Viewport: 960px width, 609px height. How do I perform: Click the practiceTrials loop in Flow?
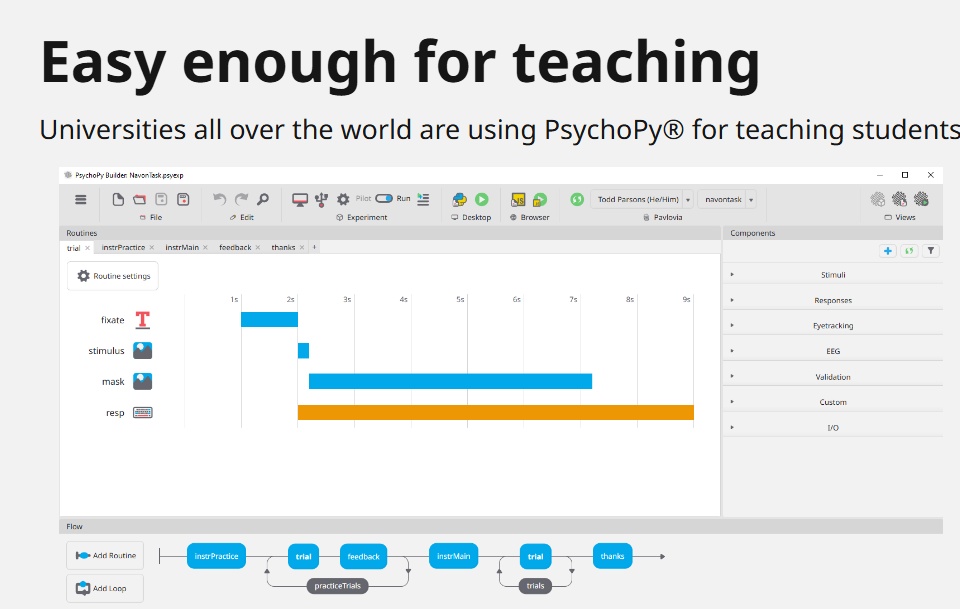click(x=337, y=586)
